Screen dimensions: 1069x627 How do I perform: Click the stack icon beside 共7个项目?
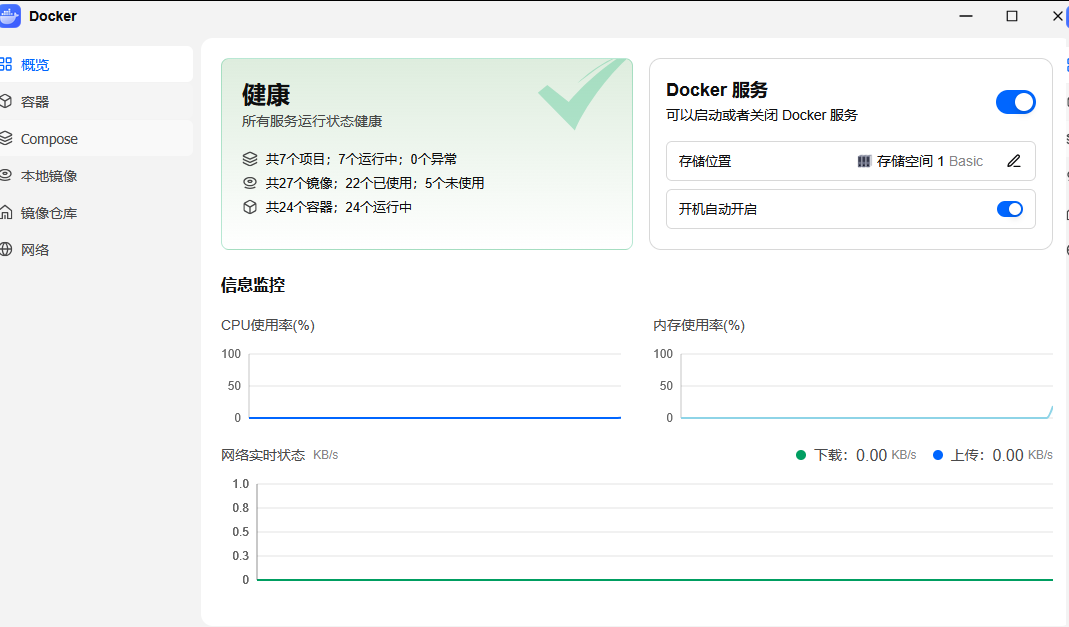click(250, 159)
